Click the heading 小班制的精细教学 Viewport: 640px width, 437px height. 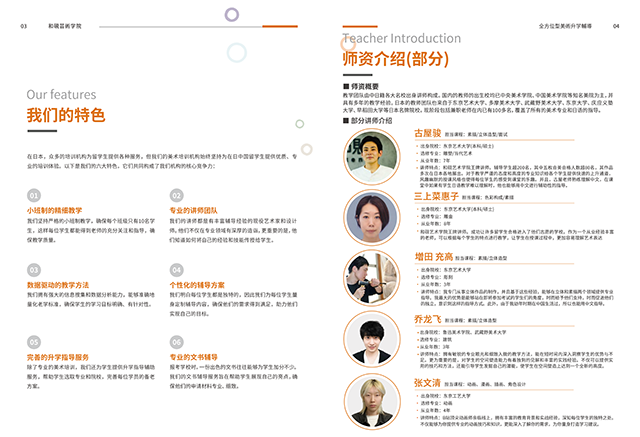click(54, 211)
